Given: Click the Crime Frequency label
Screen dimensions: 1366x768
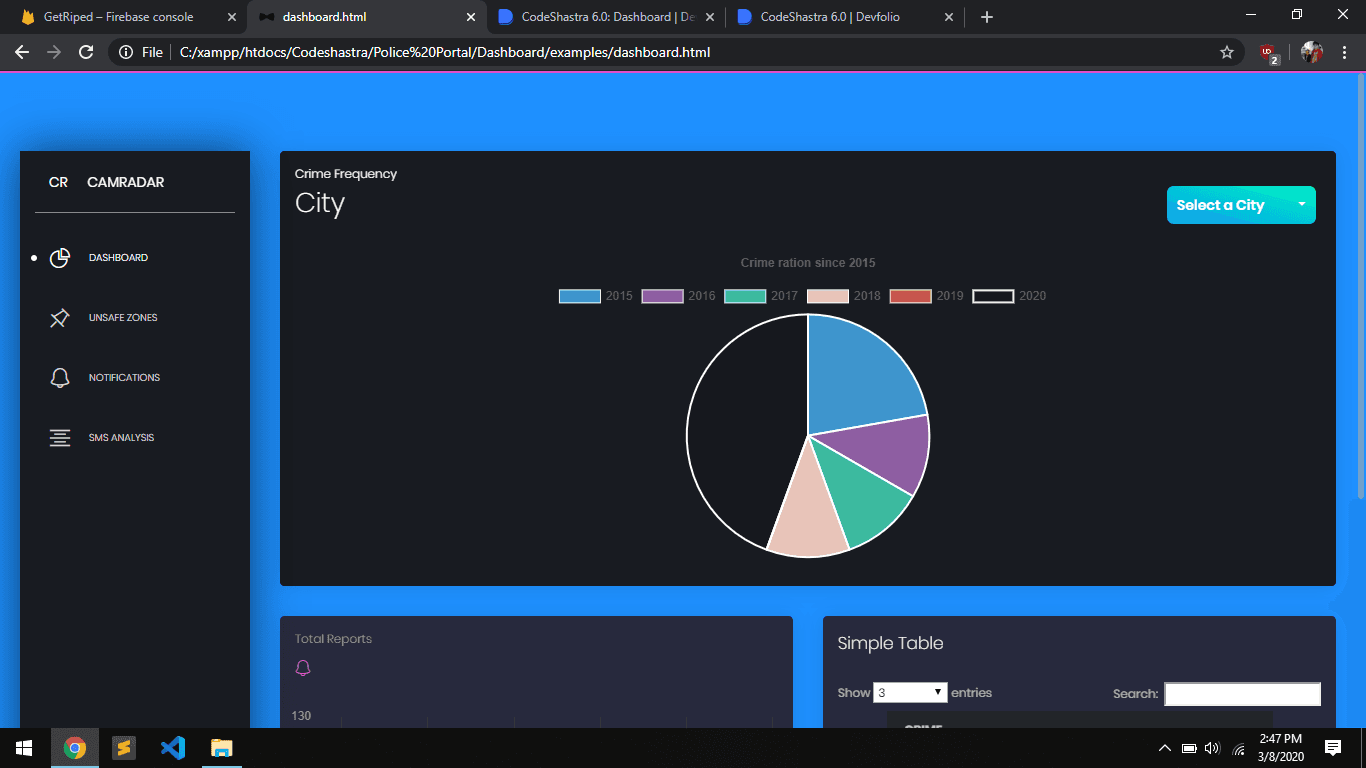Looking at the screenshot, I should pos(346,174).
